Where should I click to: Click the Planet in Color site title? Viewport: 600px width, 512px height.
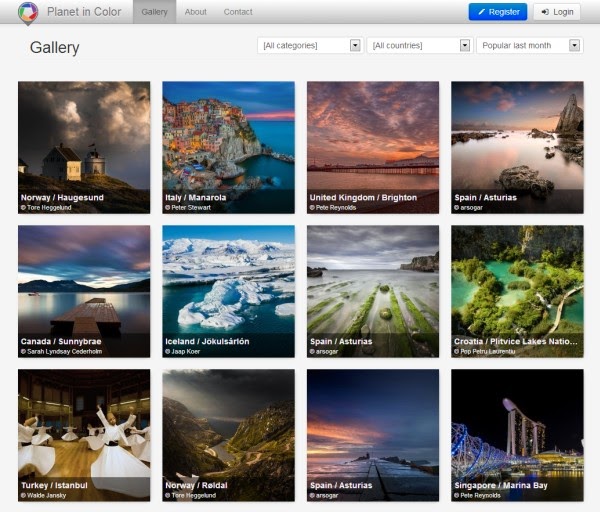[x=84, y=12]
